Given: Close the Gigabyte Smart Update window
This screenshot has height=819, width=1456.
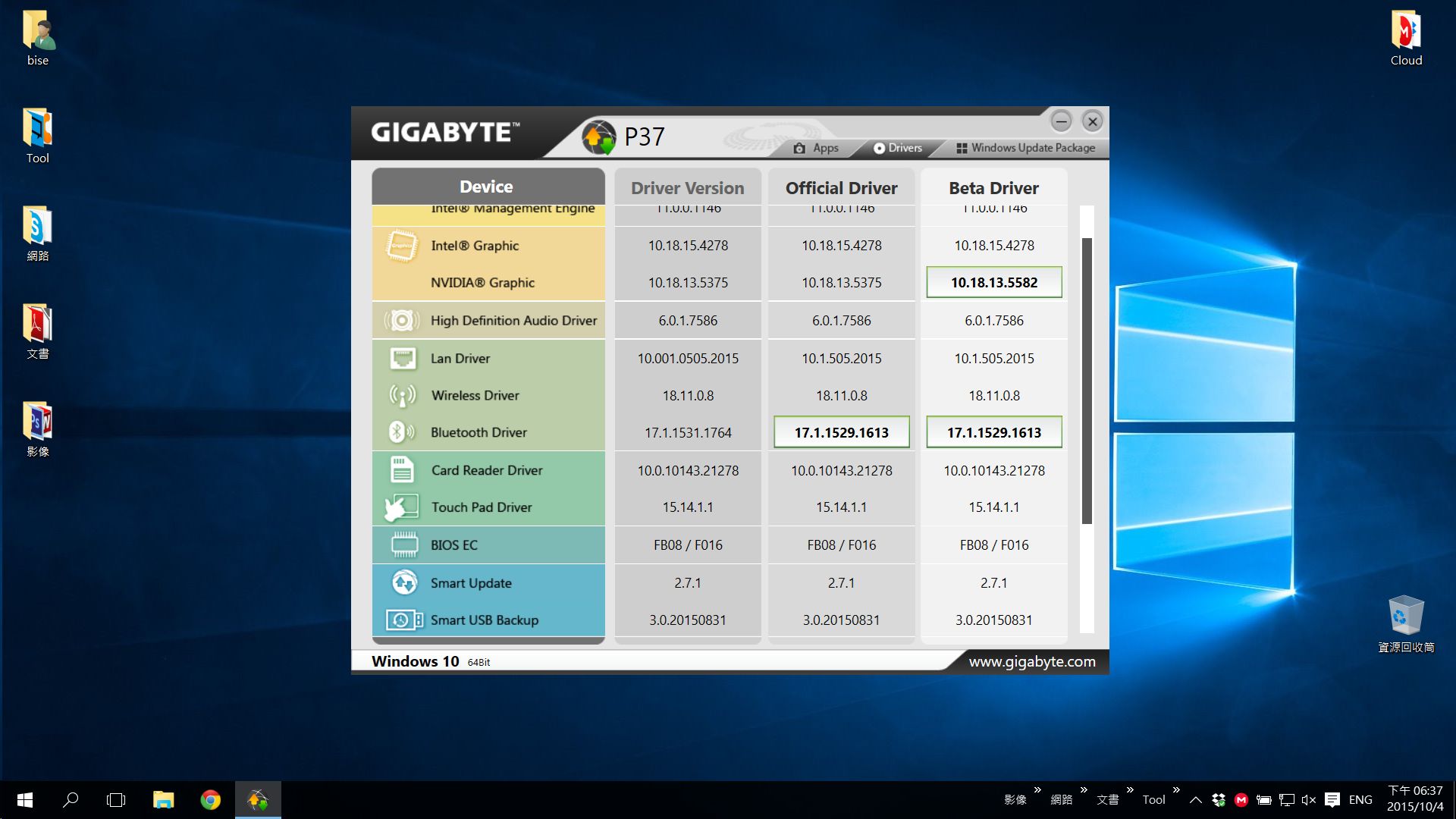Looking at the screenshot, I should pos(1092,121).
